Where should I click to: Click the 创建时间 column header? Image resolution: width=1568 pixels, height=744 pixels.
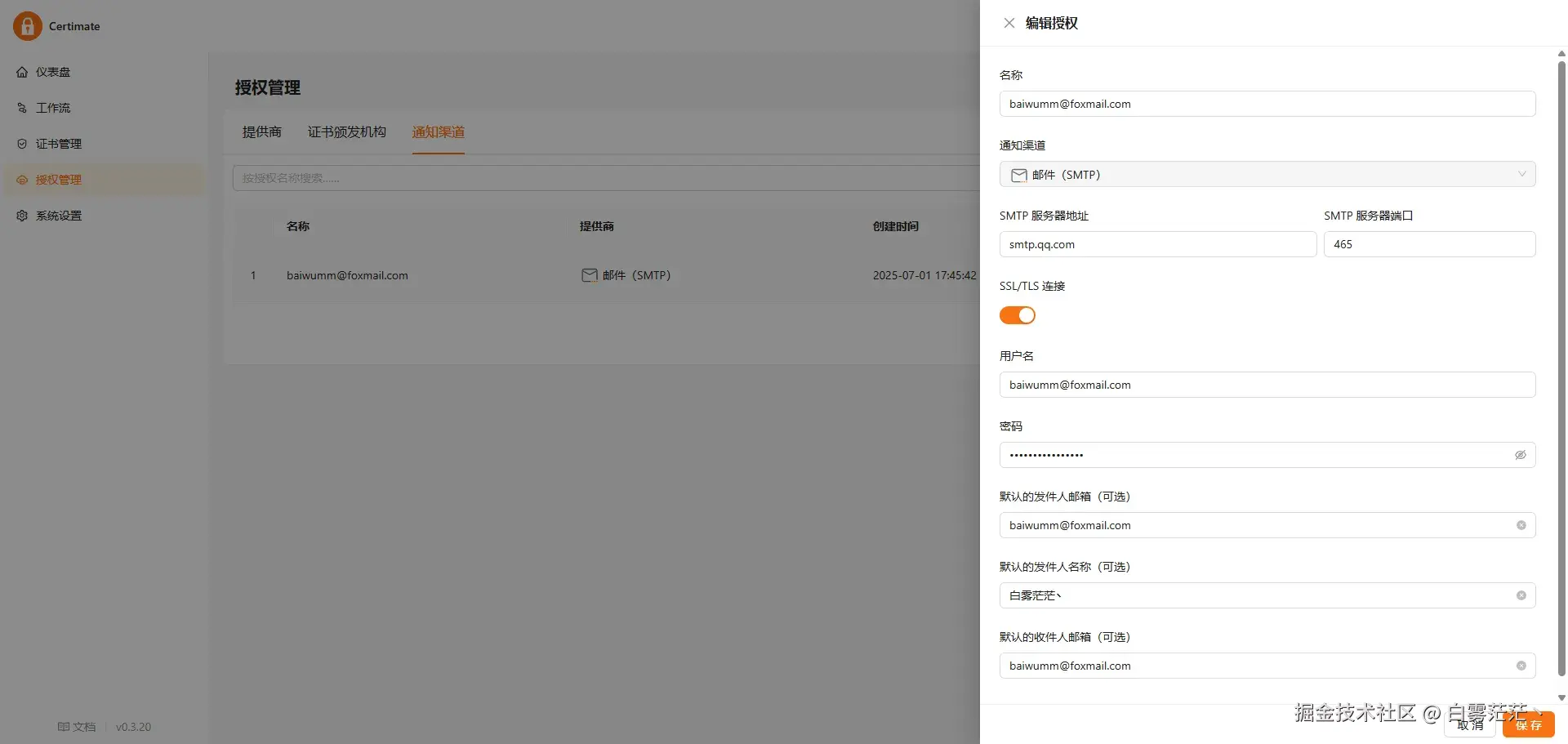click(896, 226)
